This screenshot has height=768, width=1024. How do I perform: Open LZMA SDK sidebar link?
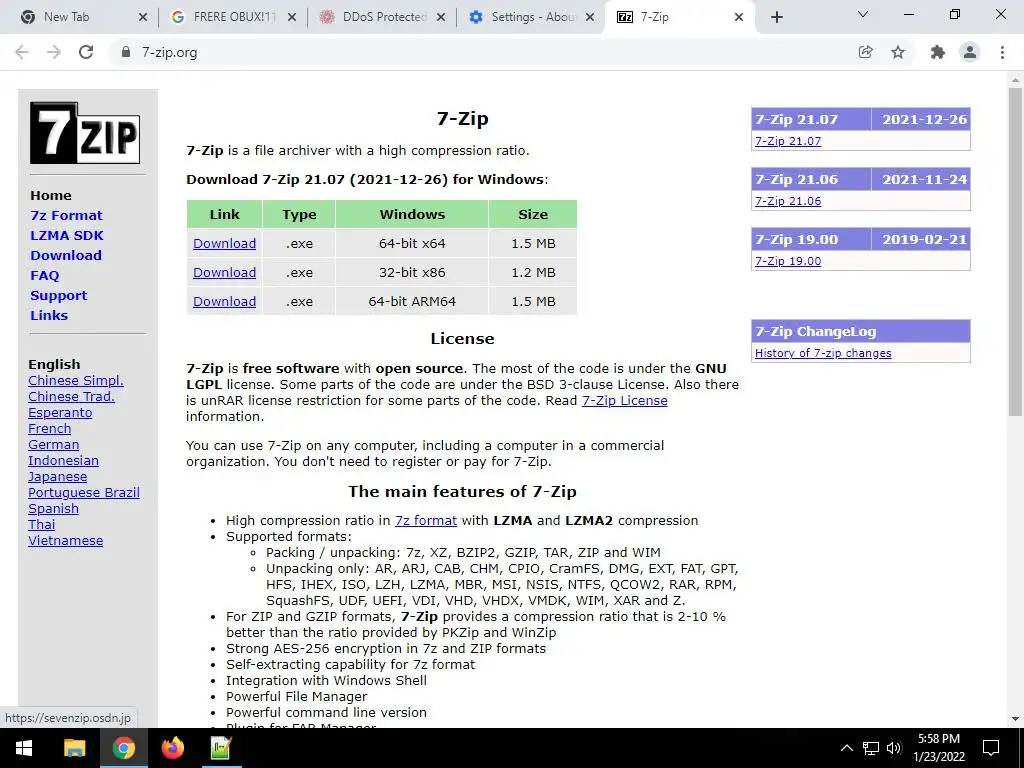pos(67,236)
